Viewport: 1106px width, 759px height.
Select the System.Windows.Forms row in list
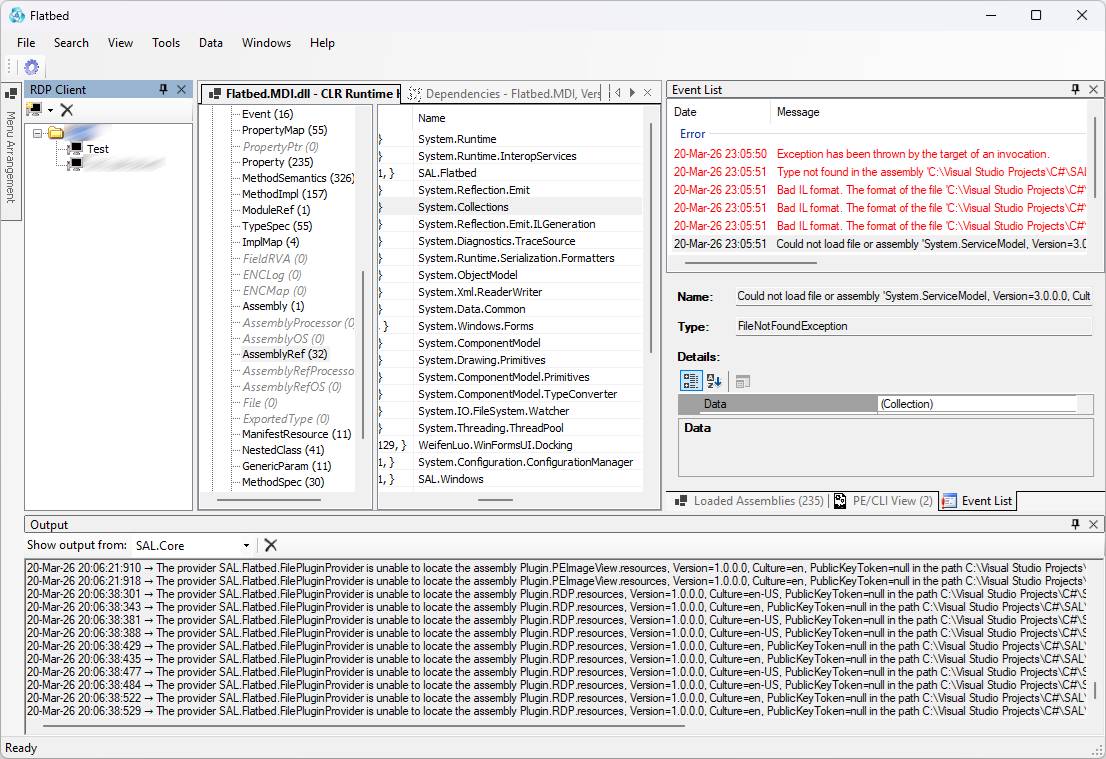(475, 326)
